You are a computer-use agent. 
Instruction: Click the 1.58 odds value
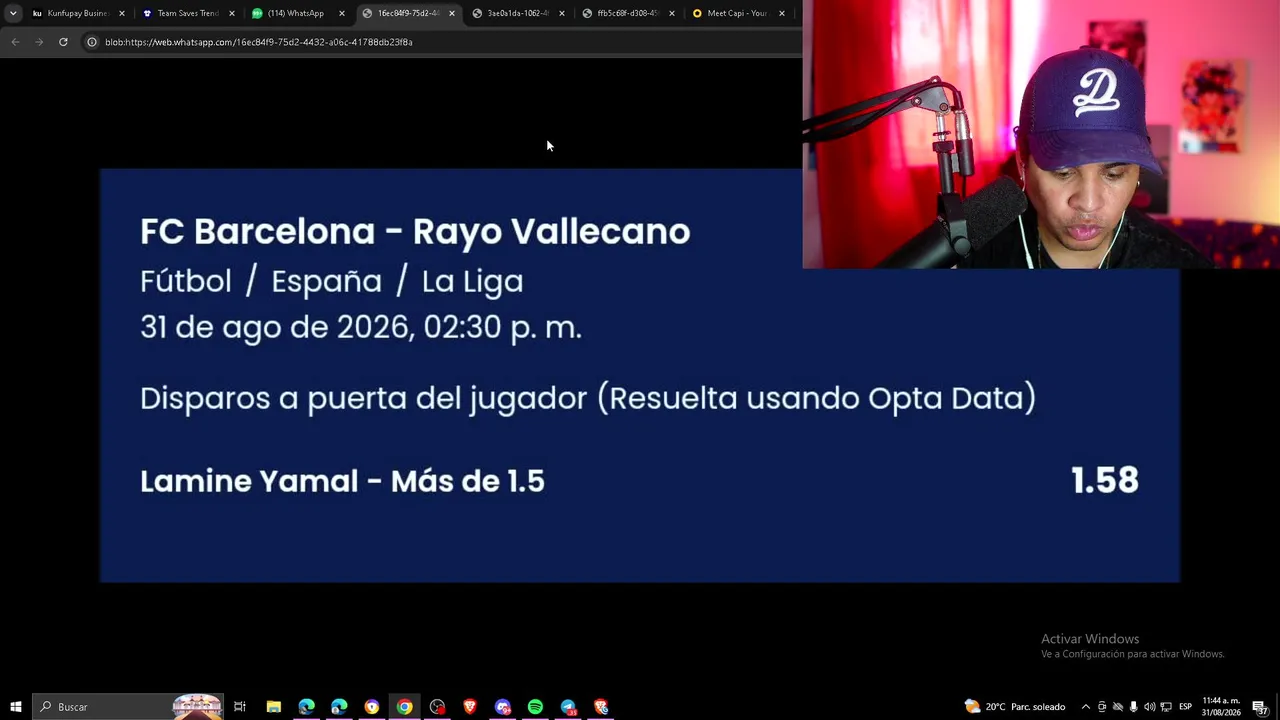pos(1105,481)
